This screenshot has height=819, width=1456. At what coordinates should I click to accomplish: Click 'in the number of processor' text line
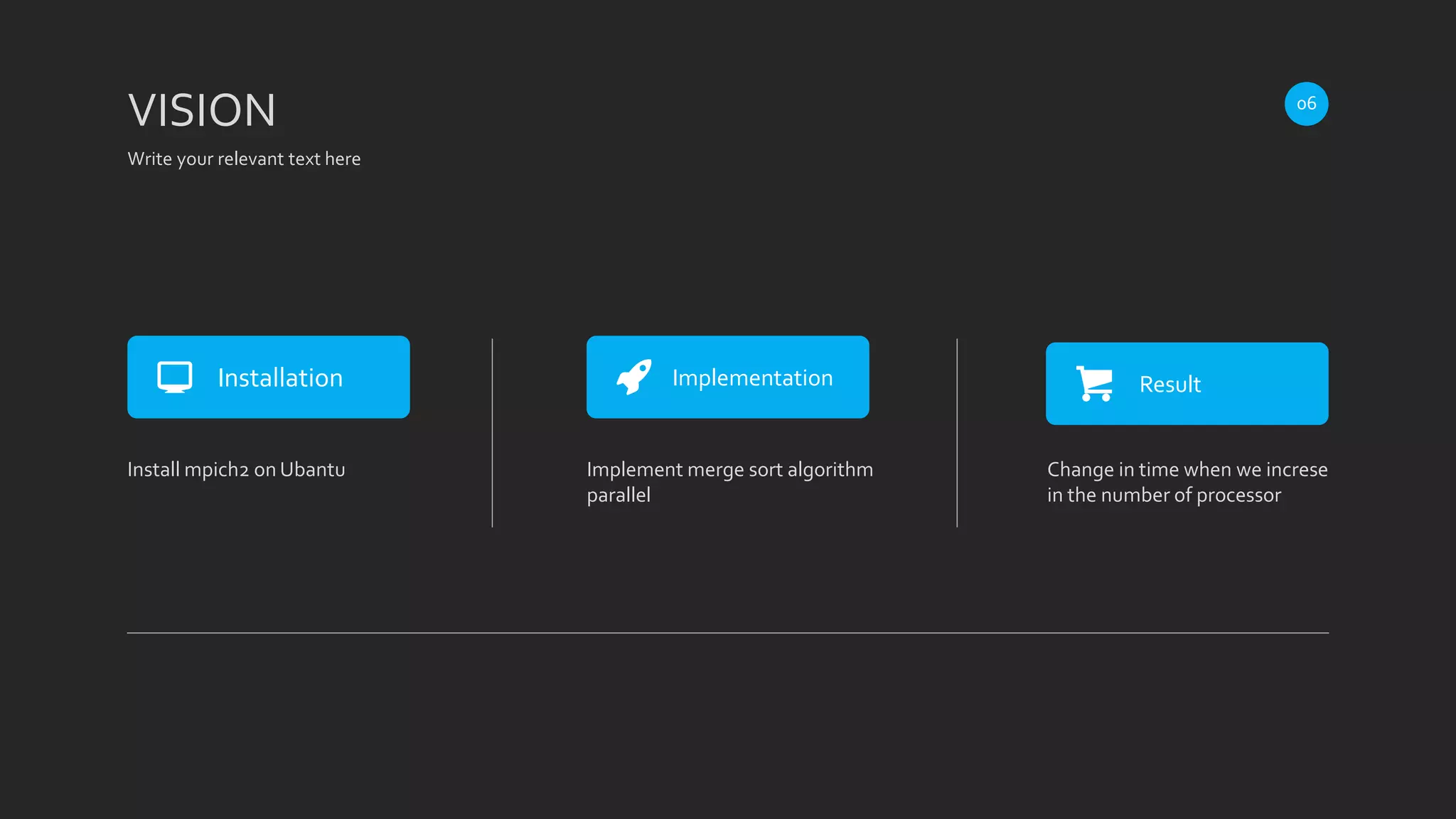tap(1164, 496)
